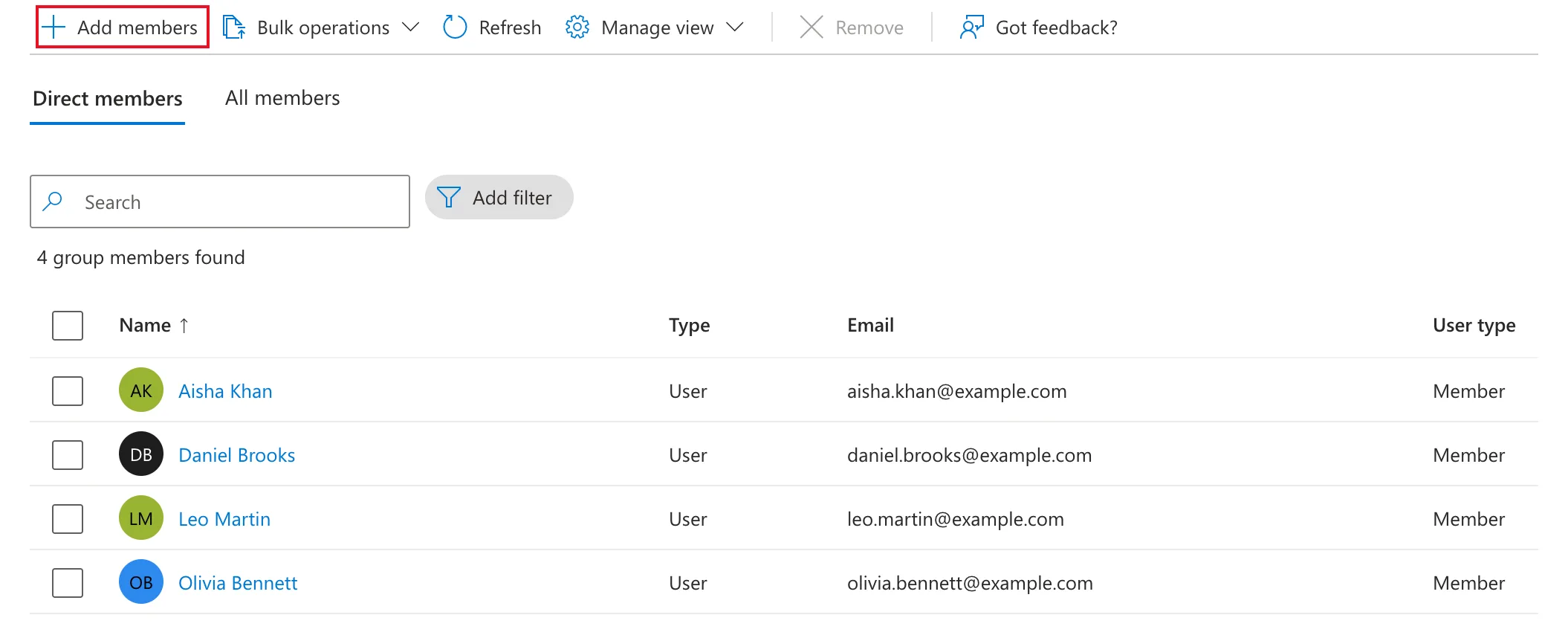Click the LM avatar for Leo Martin
Image resolution: width=1568 pixels, height=638 pixels.
click(x=141, y=518)
